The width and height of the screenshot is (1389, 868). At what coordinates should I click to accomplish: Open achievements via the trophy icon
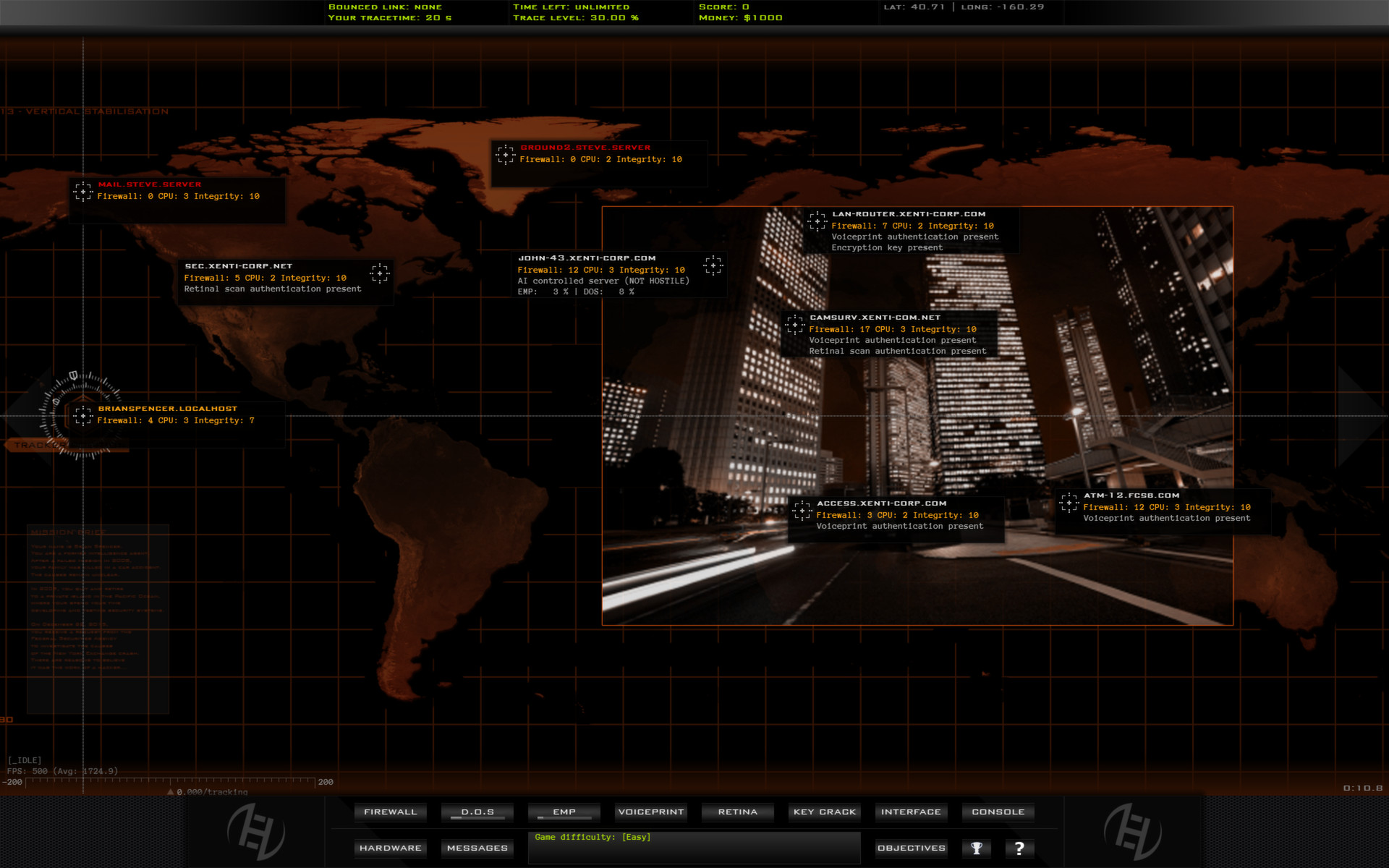click(977, 848)
